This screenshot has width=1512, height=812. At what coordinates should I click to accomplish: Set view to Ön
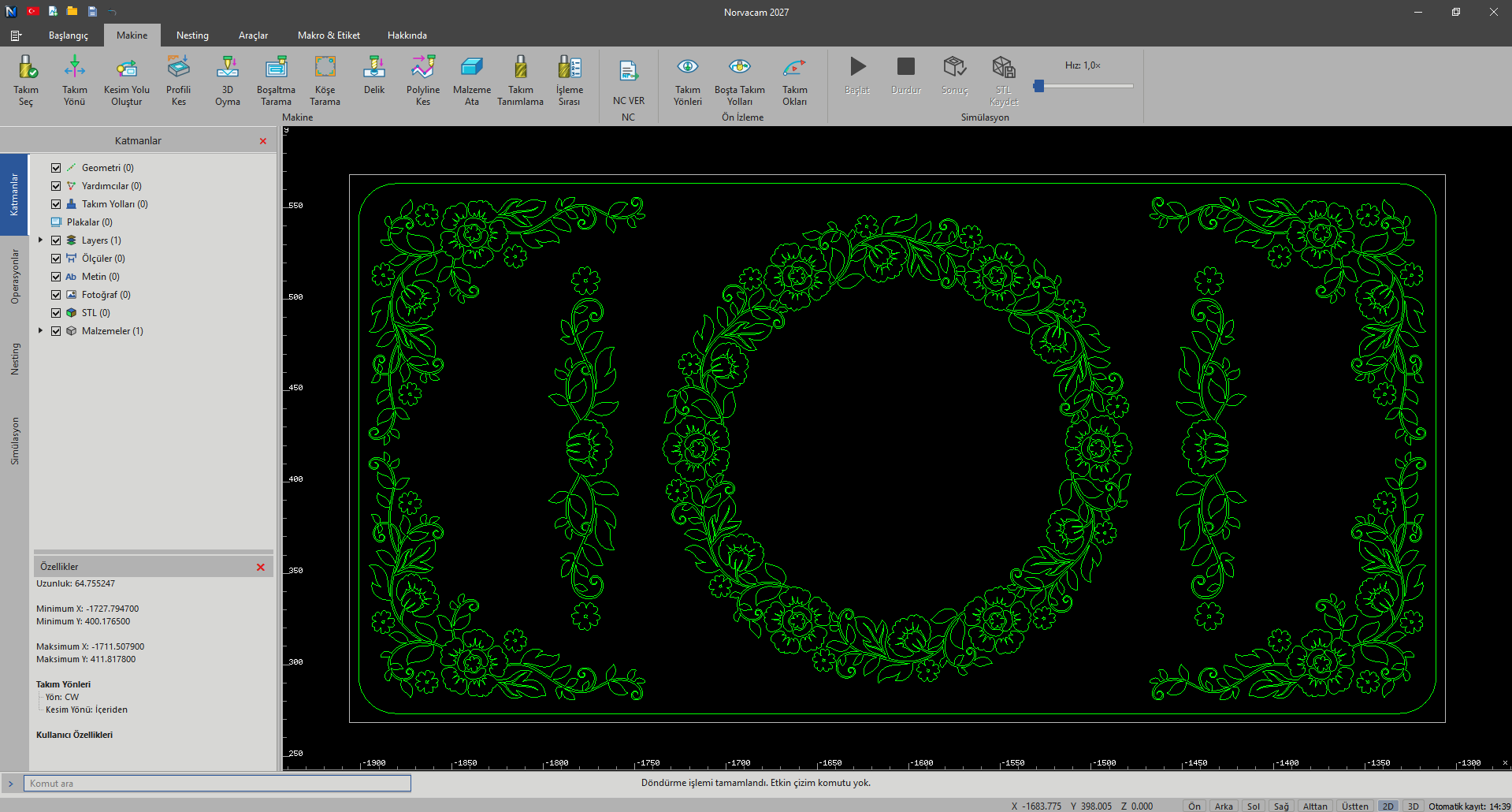coord(1194,806)
